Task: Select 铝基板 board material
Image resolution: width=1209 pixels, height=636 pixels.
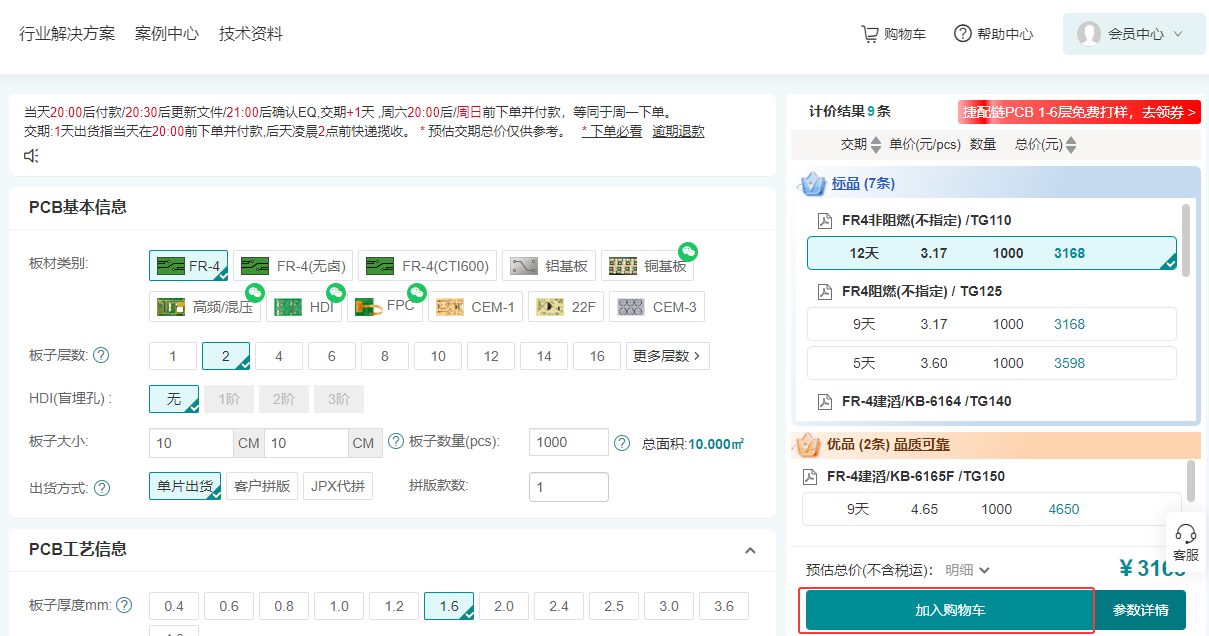Action: [x=548, y=266]
